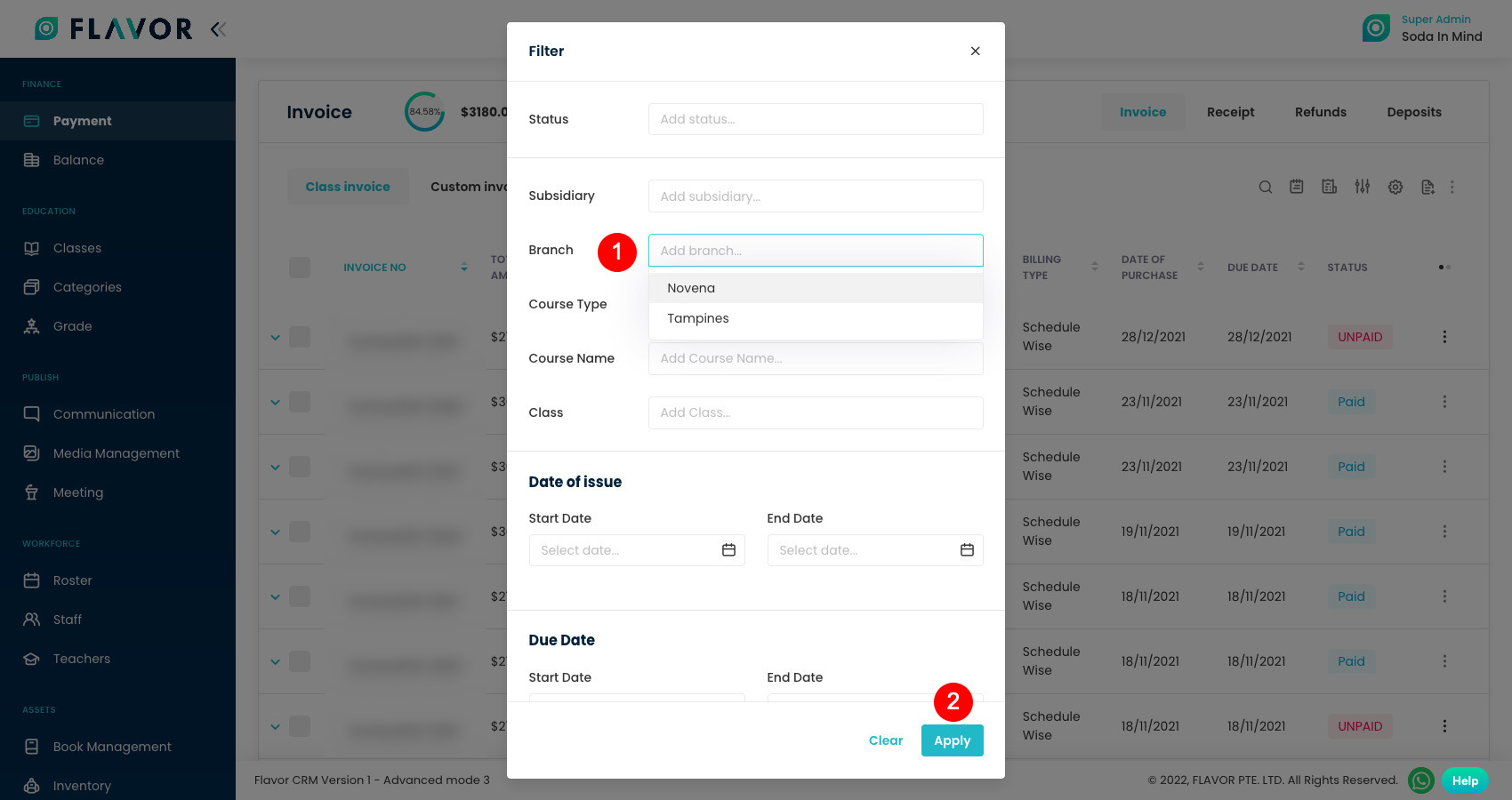
Task: Expand the first 23/11/2021 invoice row chevron
Action: click(275, 403)
